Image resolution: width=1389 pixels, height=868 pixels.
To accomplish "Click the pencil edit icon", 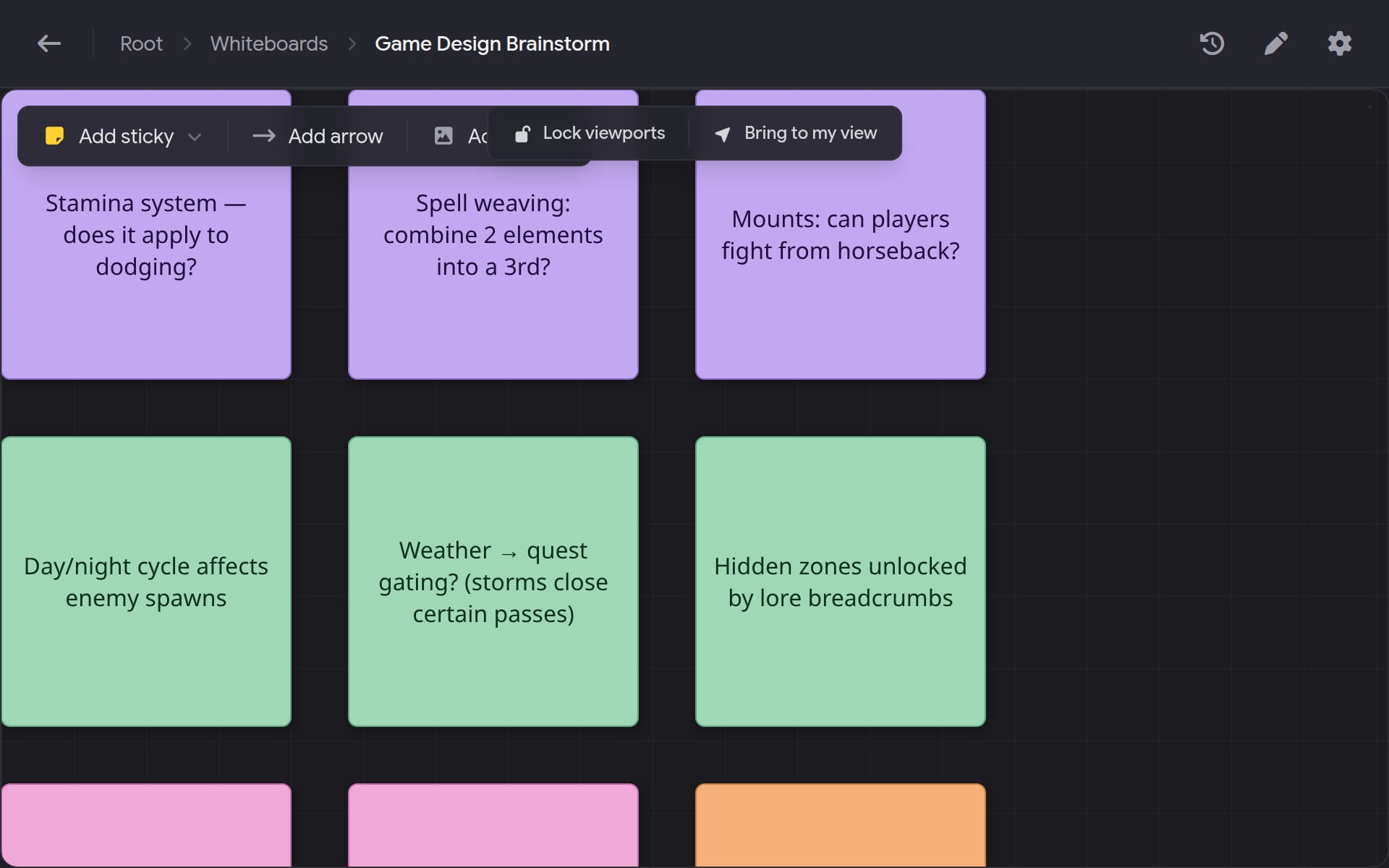I will pos(1275,43).
